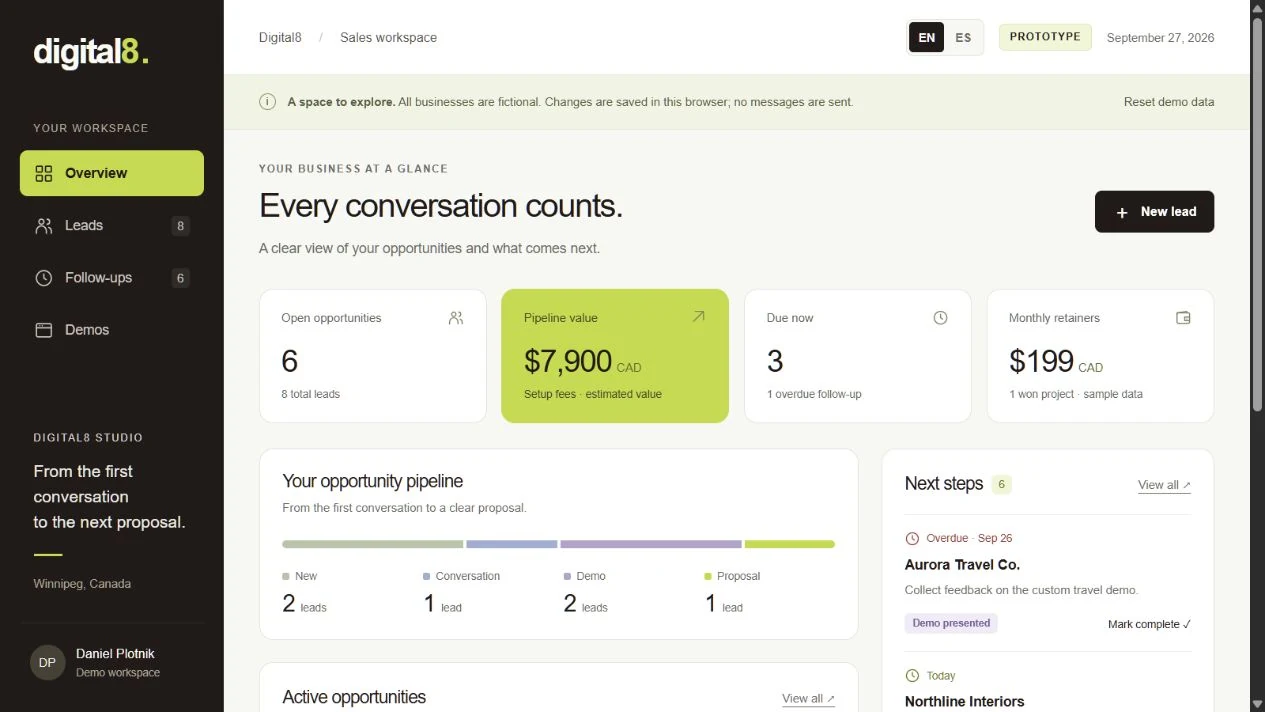The image size is (1265, 712).
Task: Click the Winnipeg, Canada text
Action: tap(82, 584)
